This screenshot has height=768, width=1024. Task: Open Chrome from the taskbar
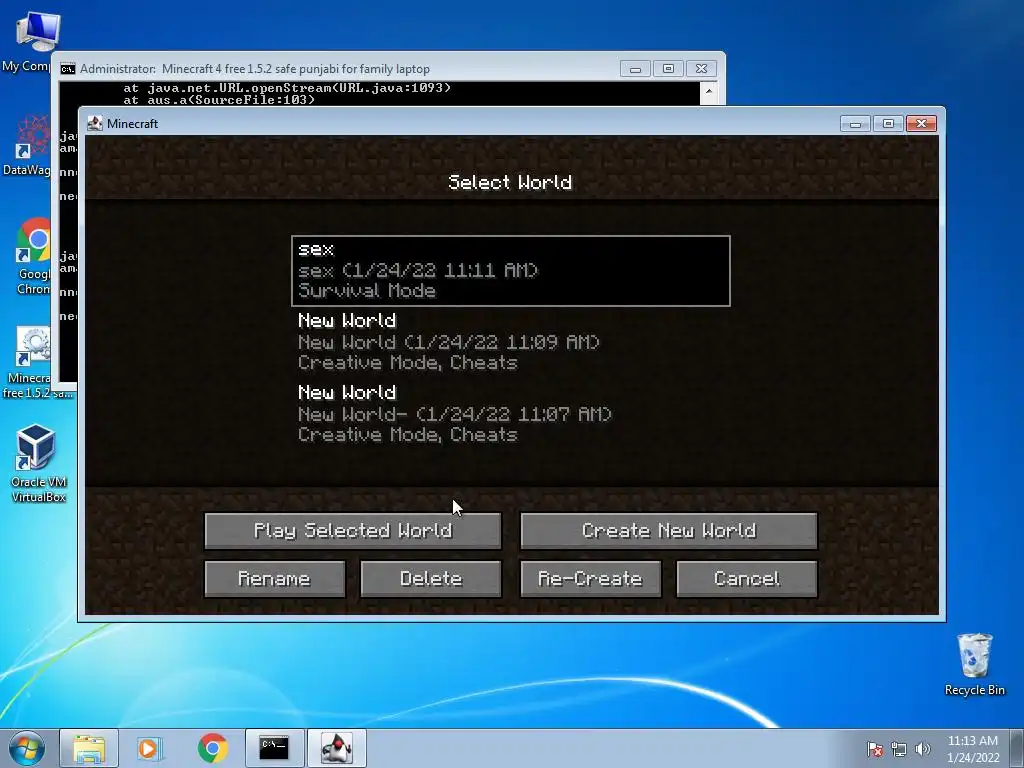click(x=212, y=748)
